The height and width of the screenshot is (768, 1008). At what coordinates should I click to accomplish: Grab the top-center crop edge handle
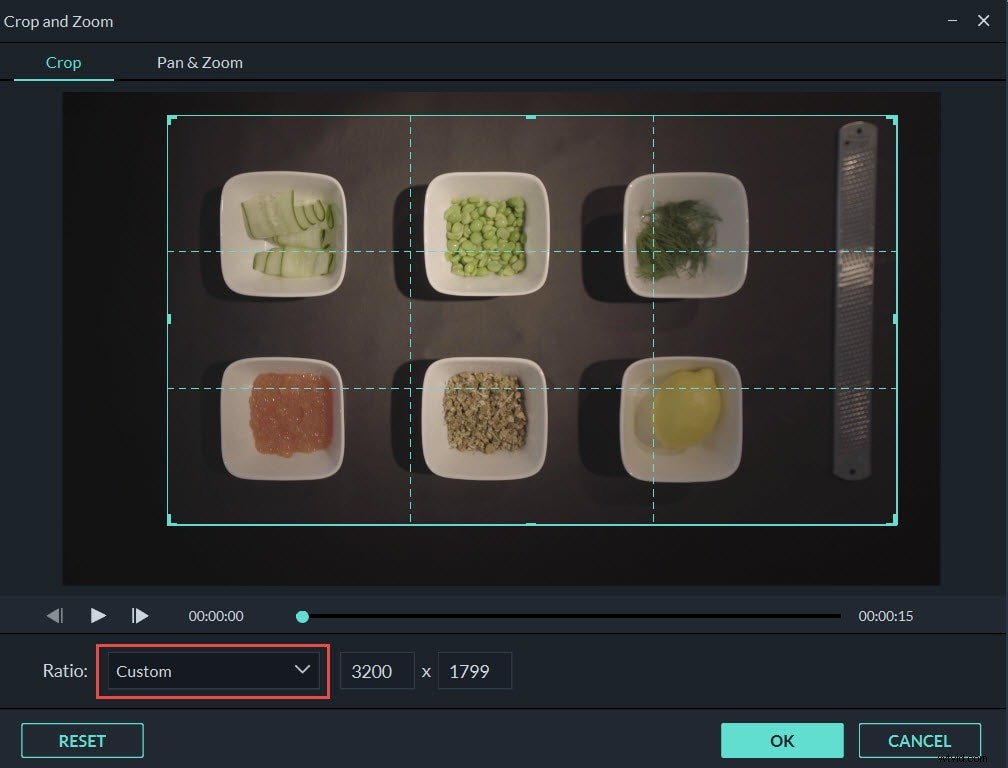pyautogui.click(x=531, y=117)
